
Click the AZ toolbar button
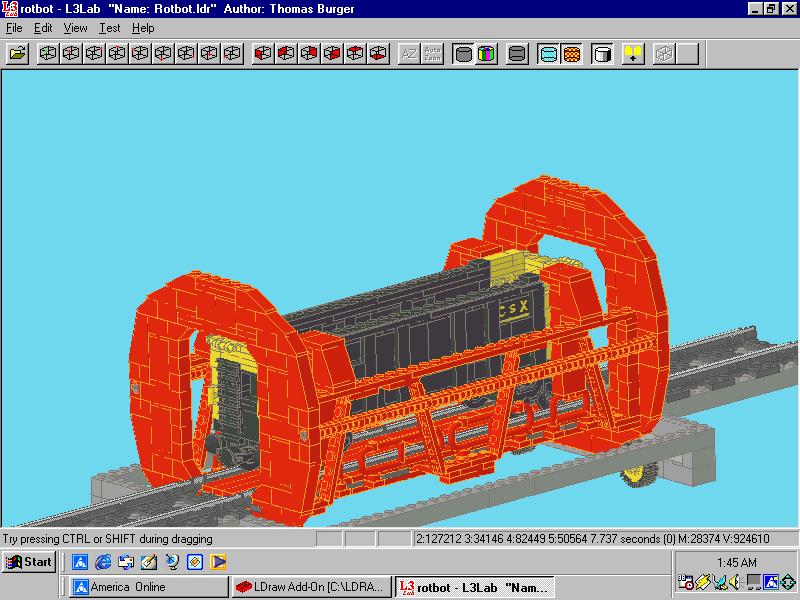coord(409,54)
